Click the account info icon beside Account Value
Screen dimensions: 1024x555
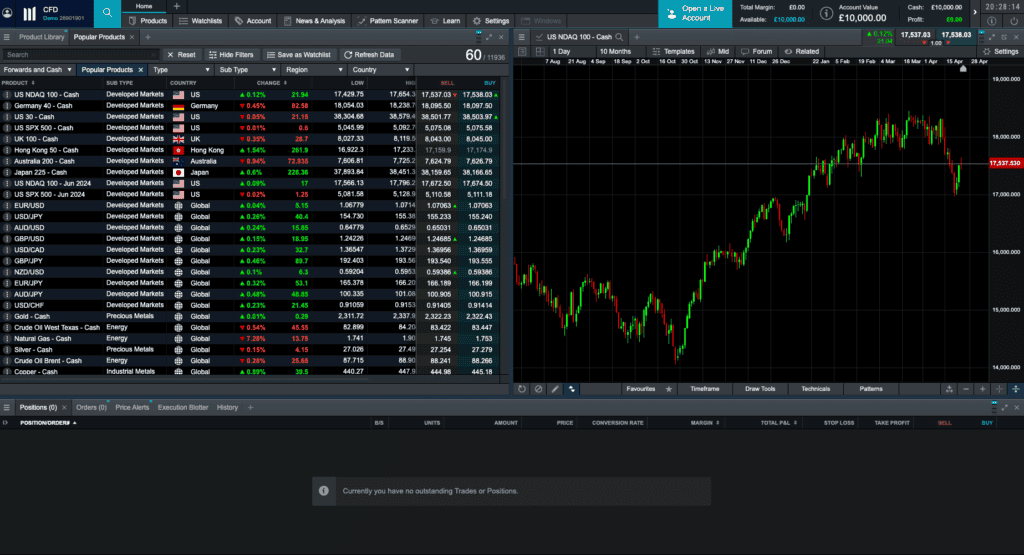click(826, 13)
